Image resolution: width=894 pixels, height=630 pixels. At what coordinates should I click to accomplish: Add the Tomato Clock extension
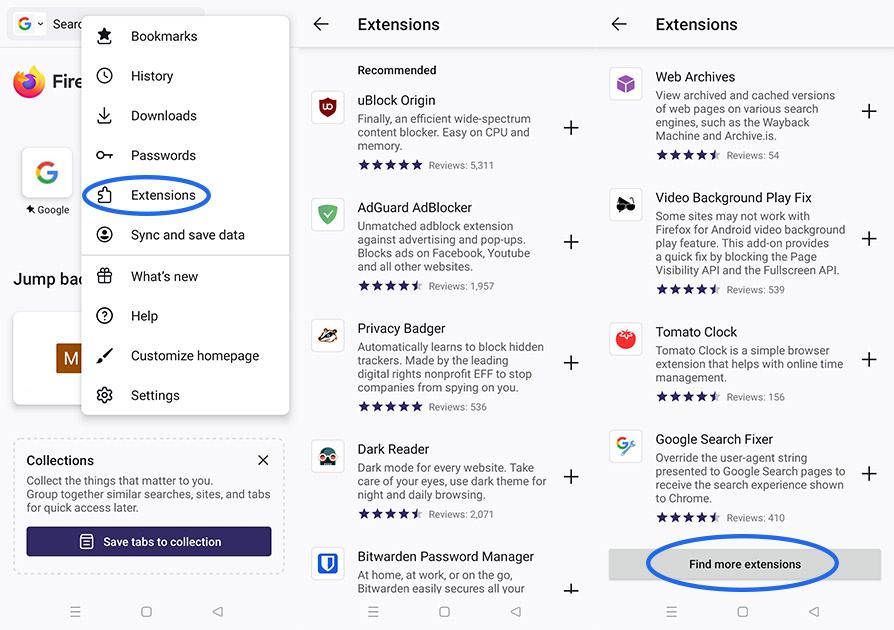[869, 359]
